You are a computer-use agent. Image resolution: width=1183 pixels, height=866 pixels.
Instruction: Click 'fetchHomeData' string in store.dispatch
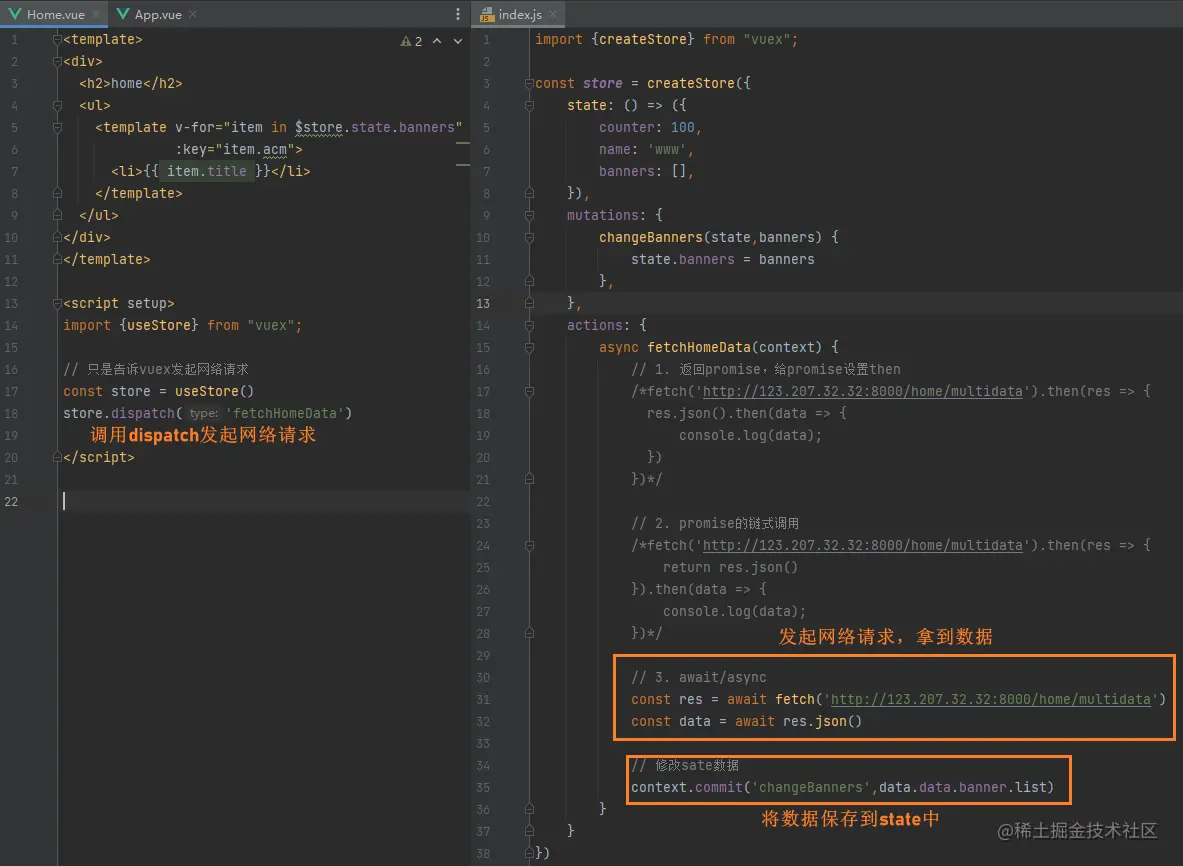[285, 413]
